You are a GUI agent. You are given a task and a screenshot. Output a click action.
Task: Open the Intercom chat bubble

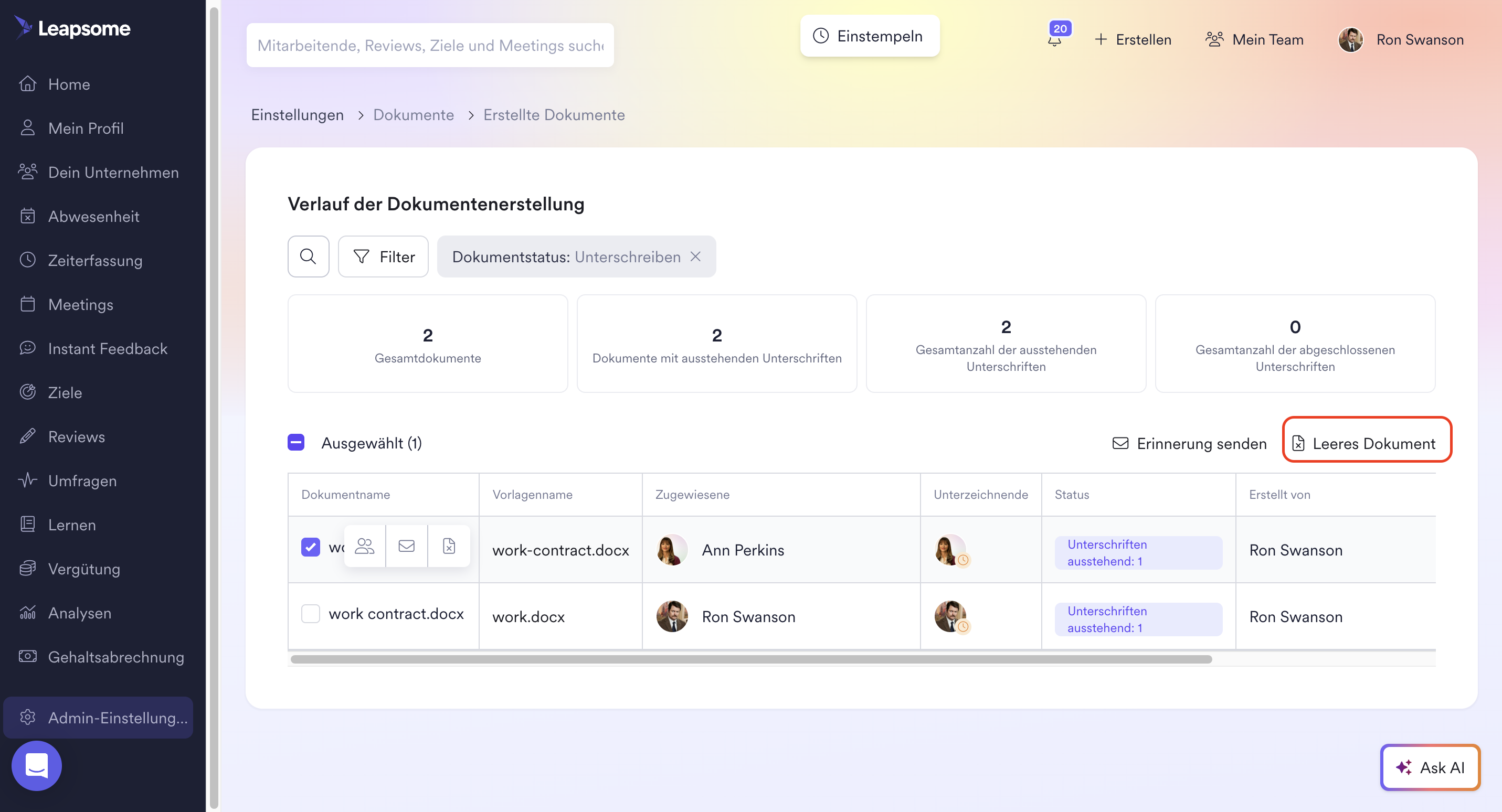(36, 765)
